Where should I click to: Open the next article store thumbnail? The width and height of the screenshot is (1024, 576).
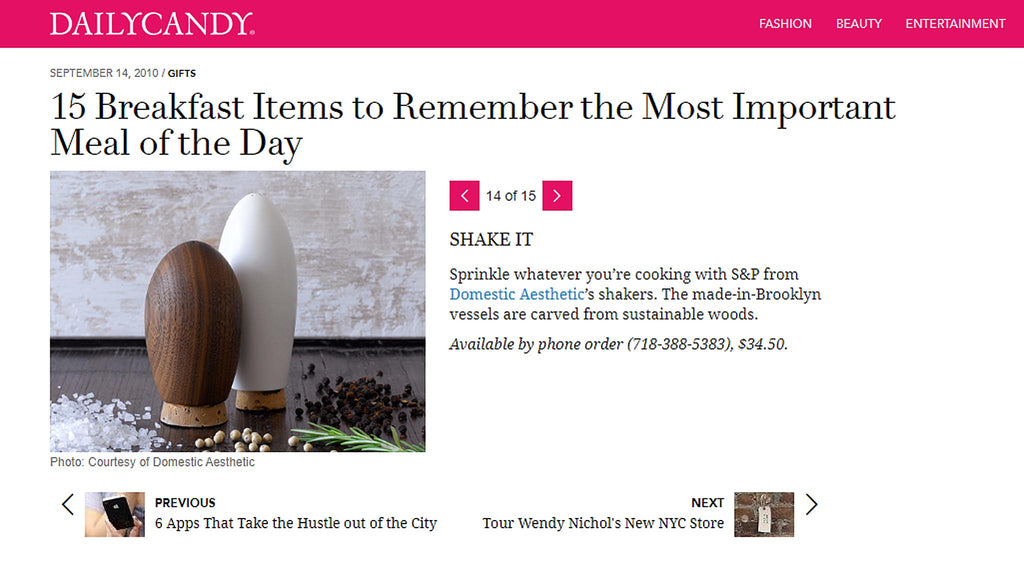(x=764, y=514)
